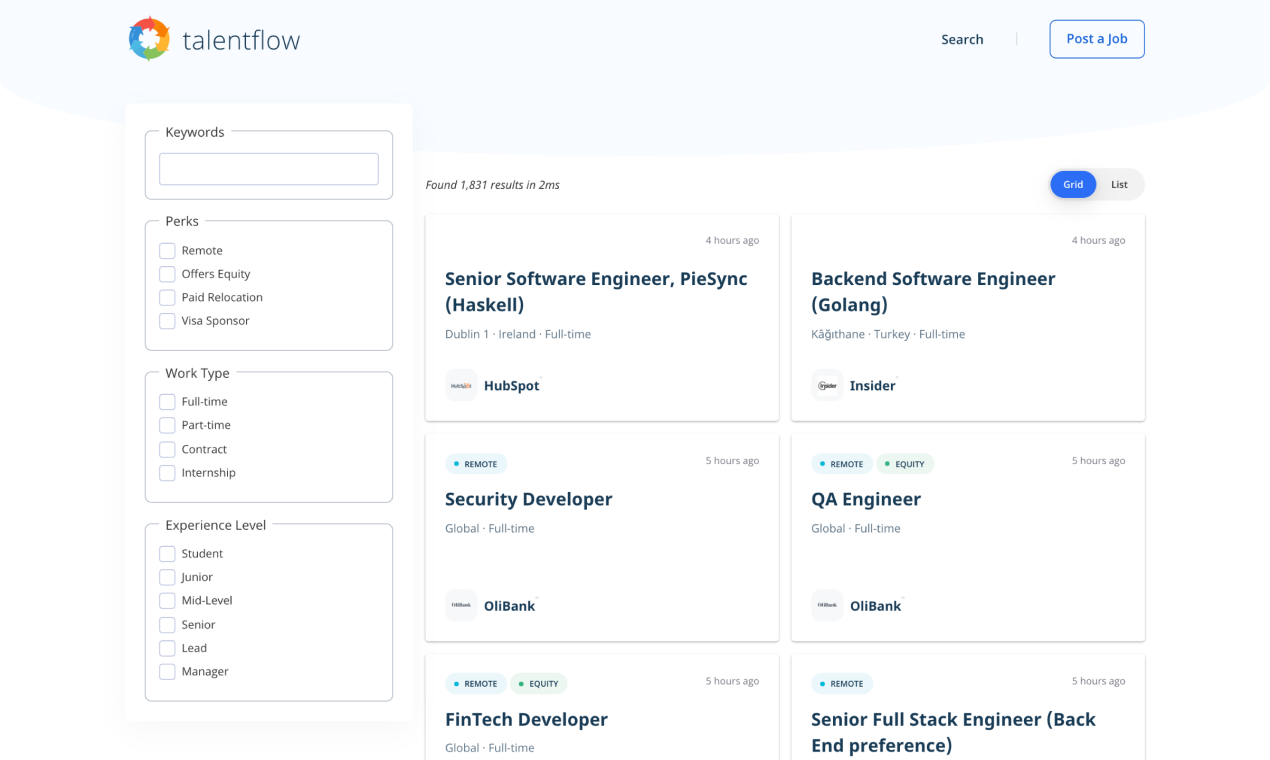Select the Grid view toggle

[1073, 184]
